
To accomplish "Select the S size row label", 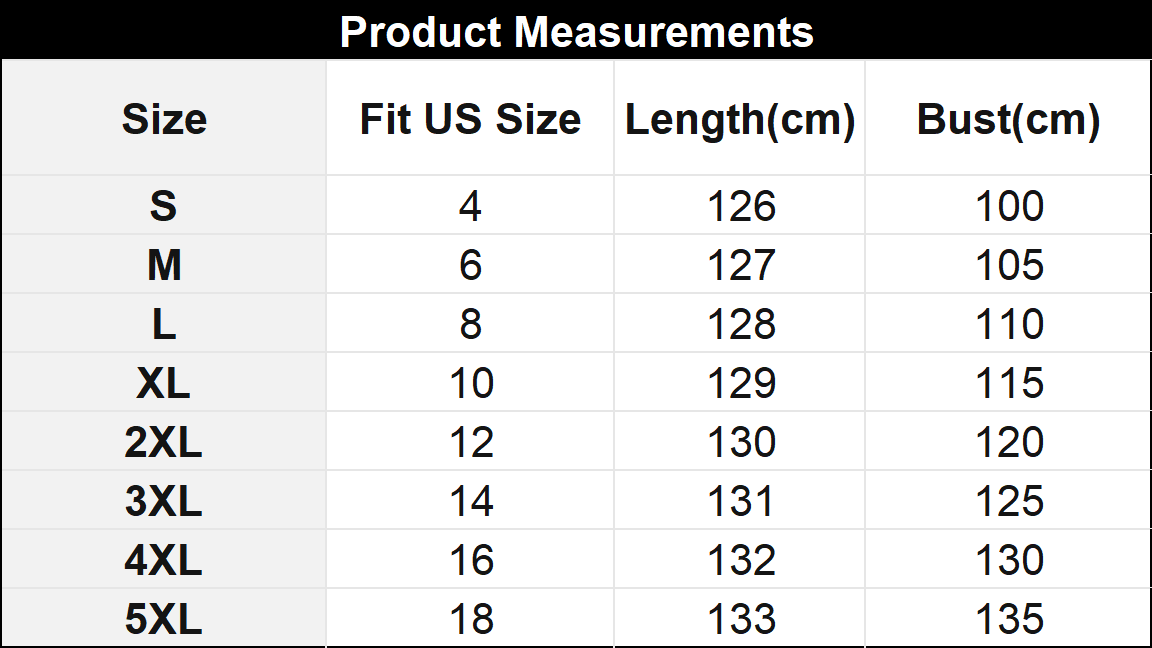I will pyautogui.click(x=163, y=207).
